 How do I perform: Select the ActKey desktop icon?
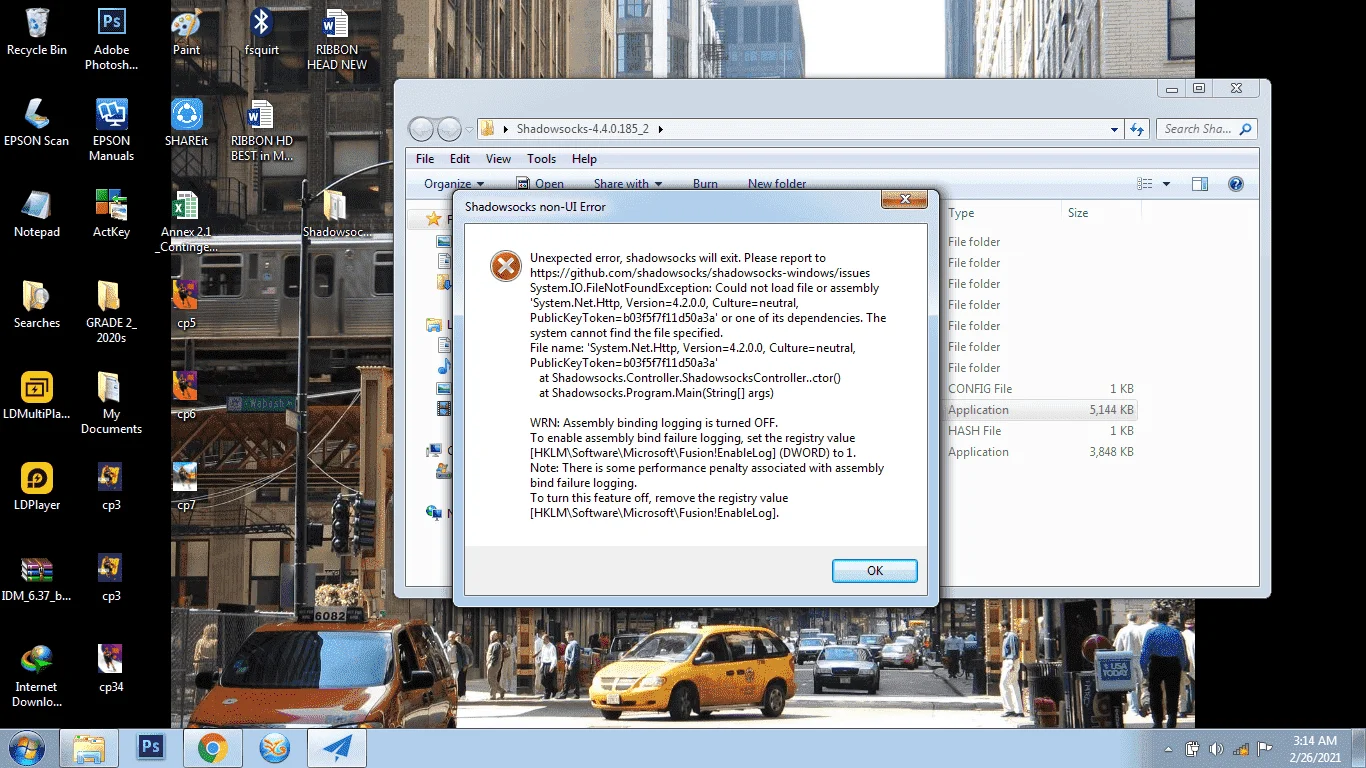pyautogui.click(x=111, y=214)
